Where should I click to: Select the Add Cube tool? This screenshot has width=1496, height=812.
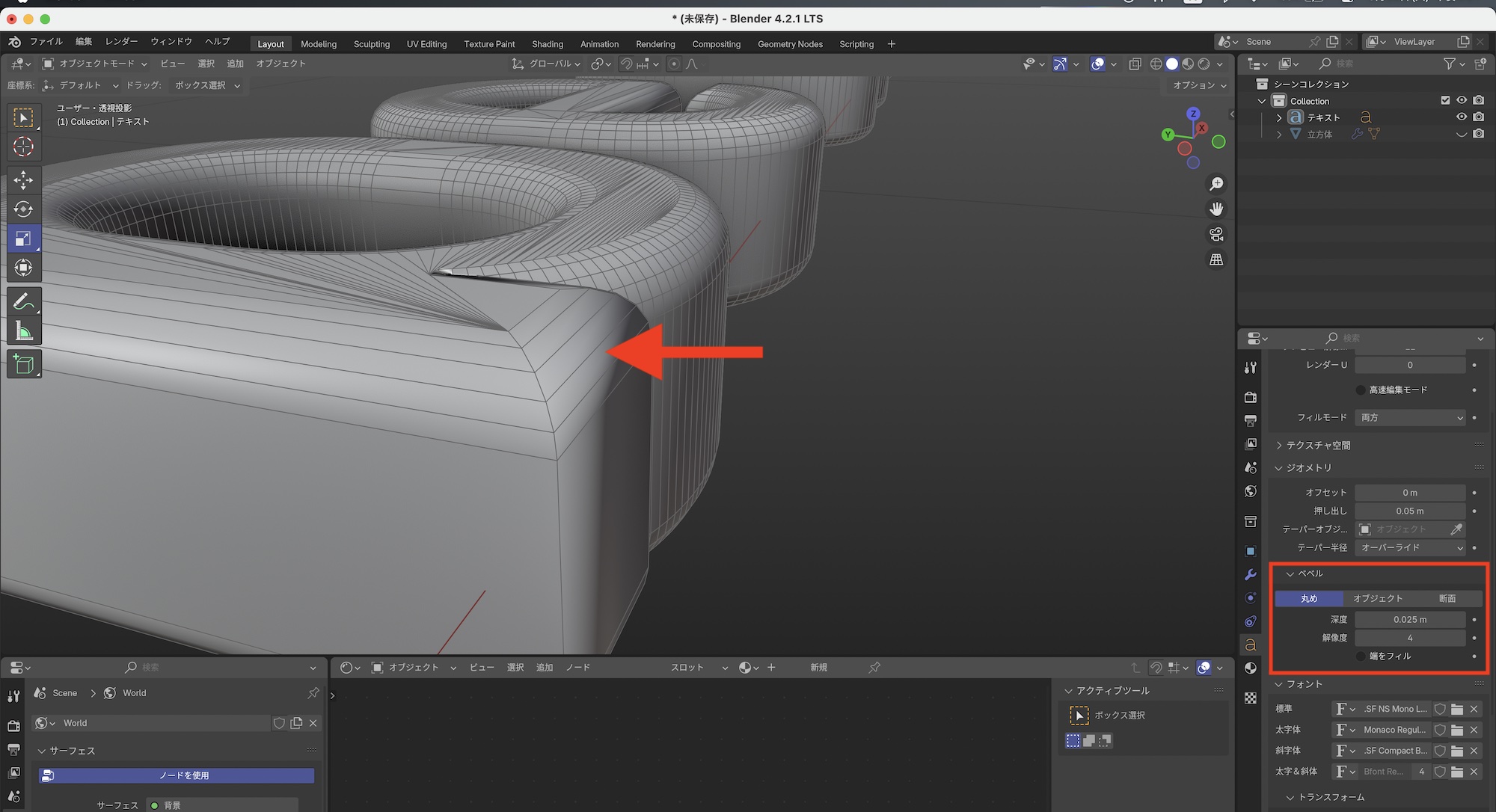[x=23, y=364]
